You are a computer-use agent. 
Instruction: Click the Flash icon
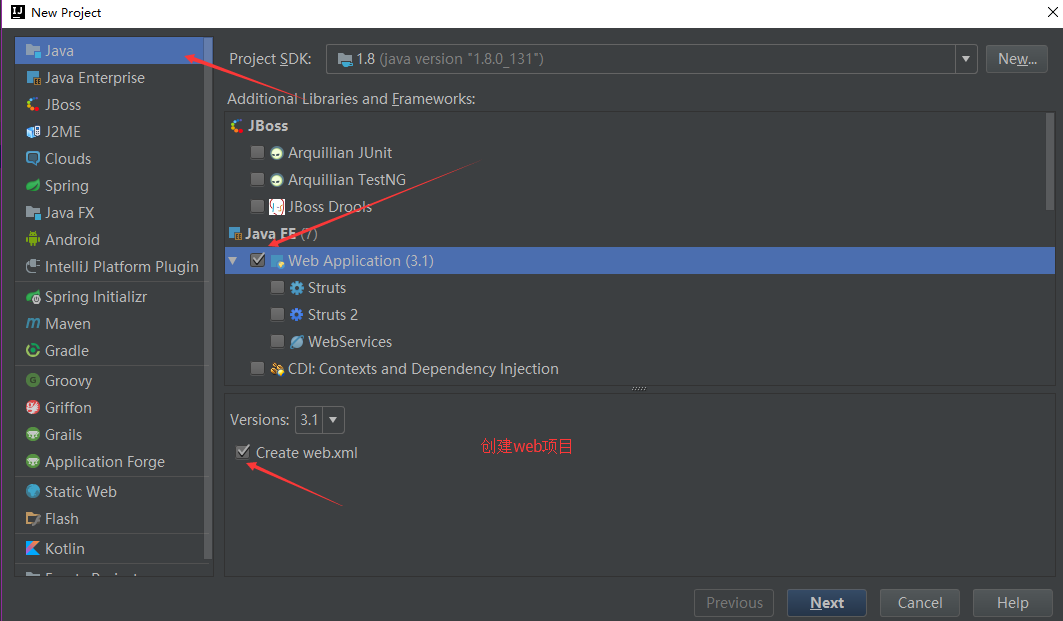coord(33,519)
